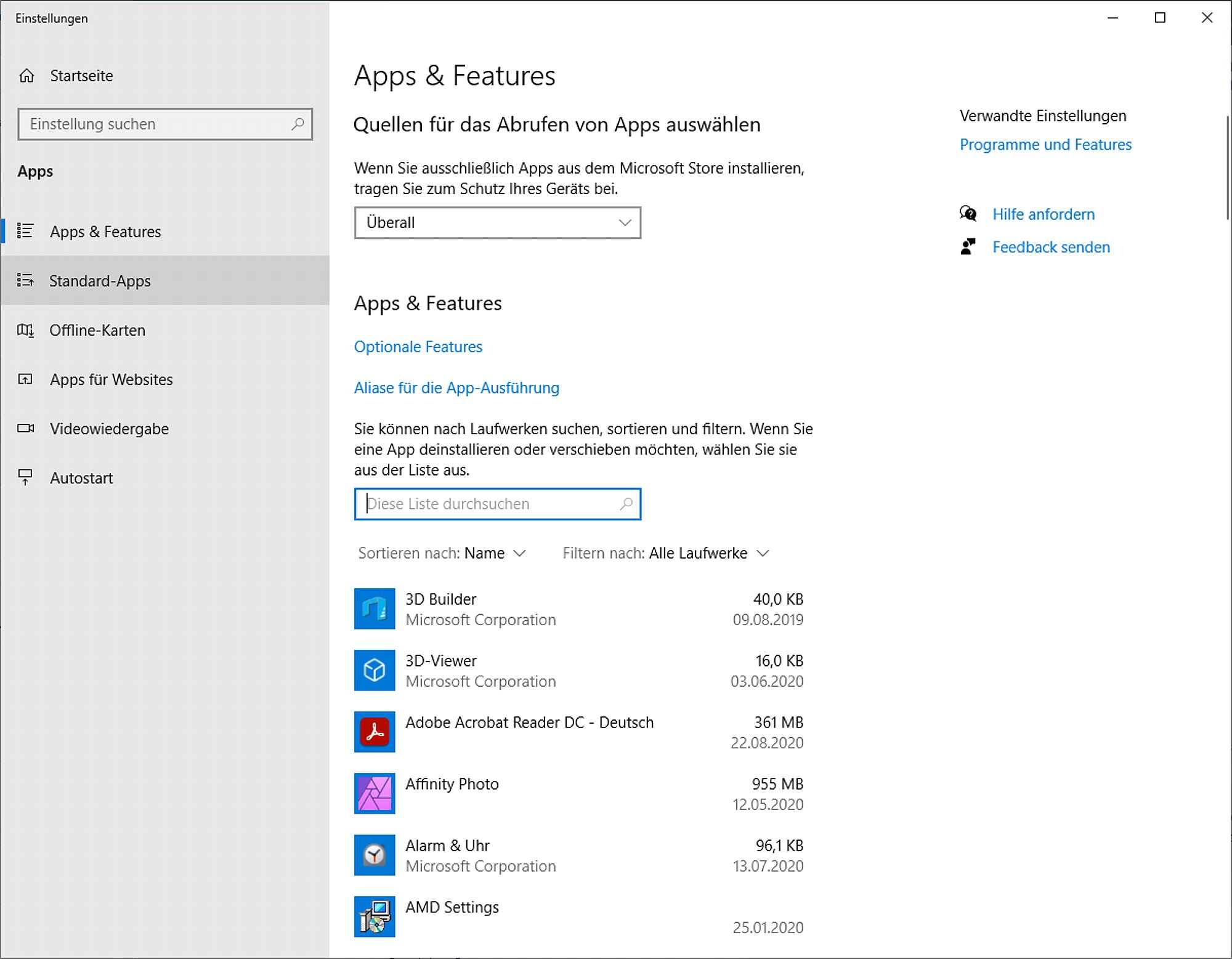This screenshot has width=1232, height=959.
Task: Click the Offline-Karten map icon
Action: pos(25,330)
